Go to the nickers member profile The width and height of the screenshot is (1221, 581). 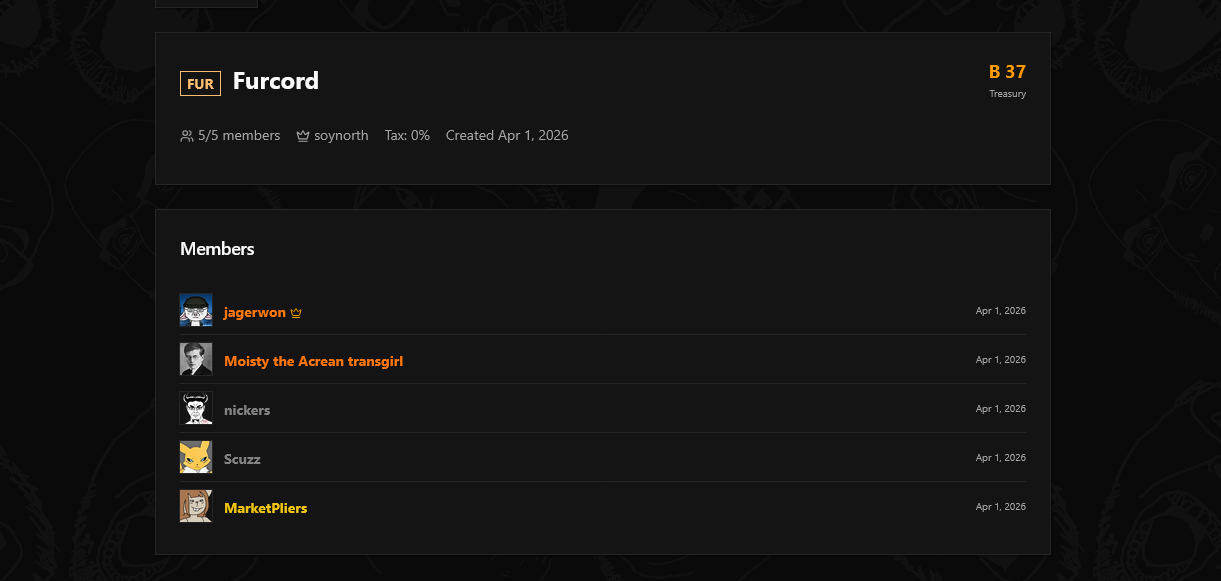click(x=247, y=410)
